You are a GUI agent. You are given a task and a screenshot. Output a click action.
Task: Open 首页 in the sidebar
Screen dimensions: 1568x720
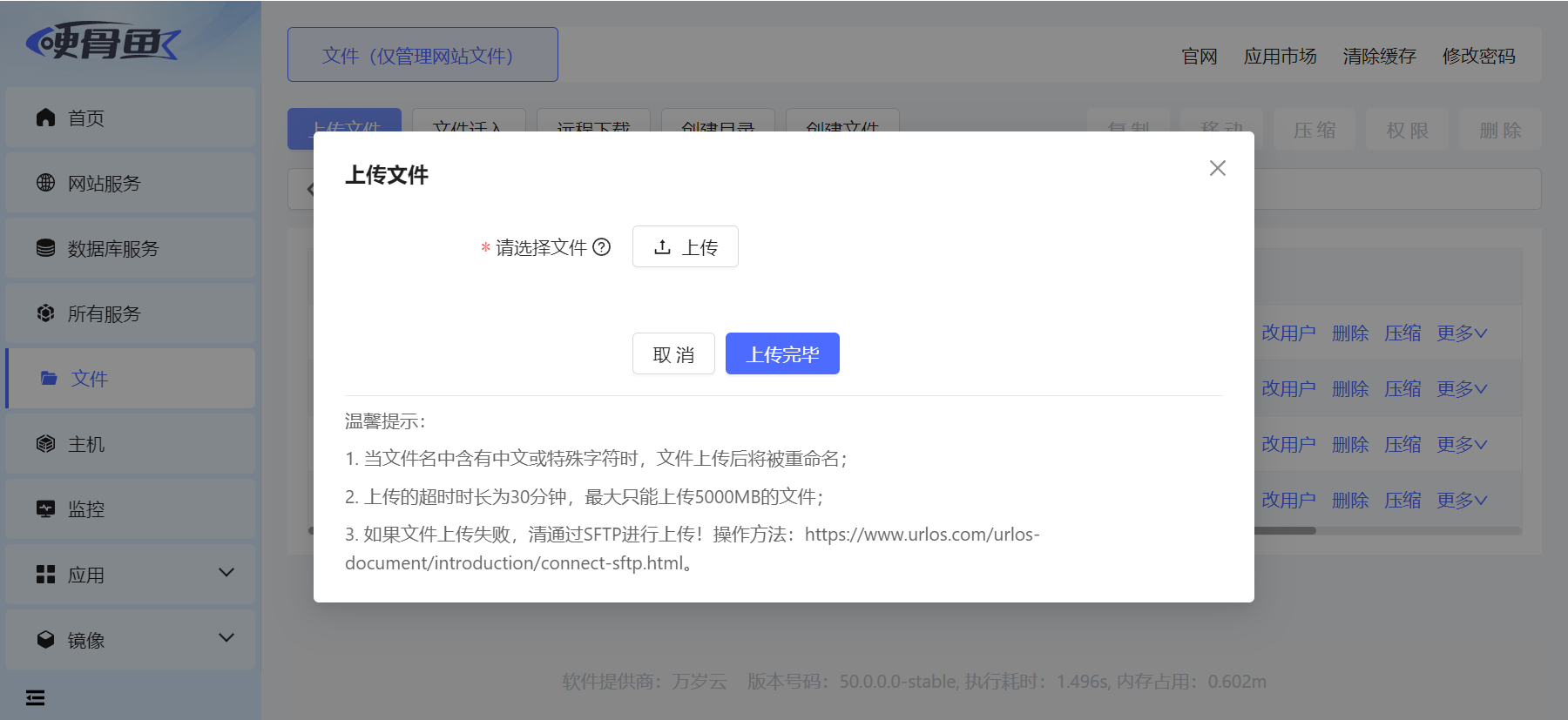coord(131,118)
